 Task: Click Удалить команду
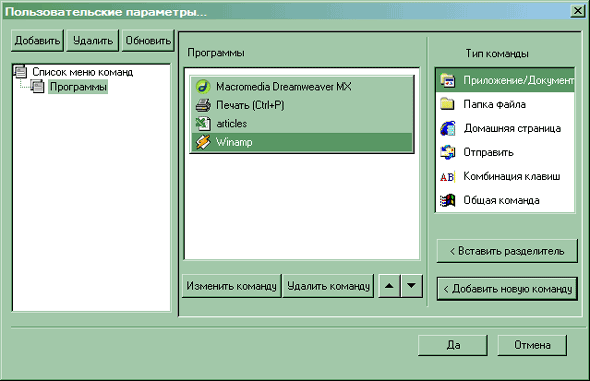(328, 286)
